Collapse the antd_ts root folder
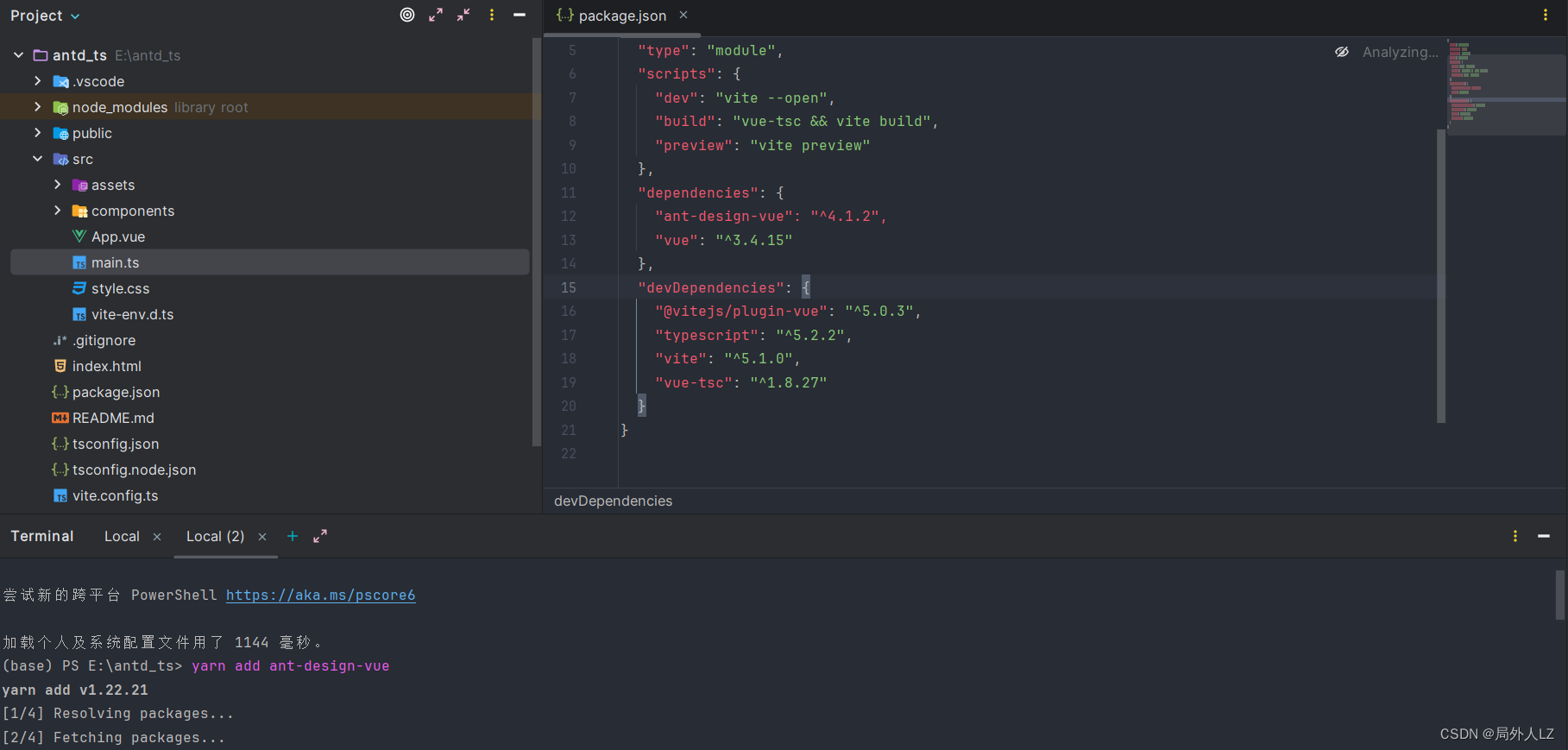This screenshot has height=750, width=1568. [18, 55]
